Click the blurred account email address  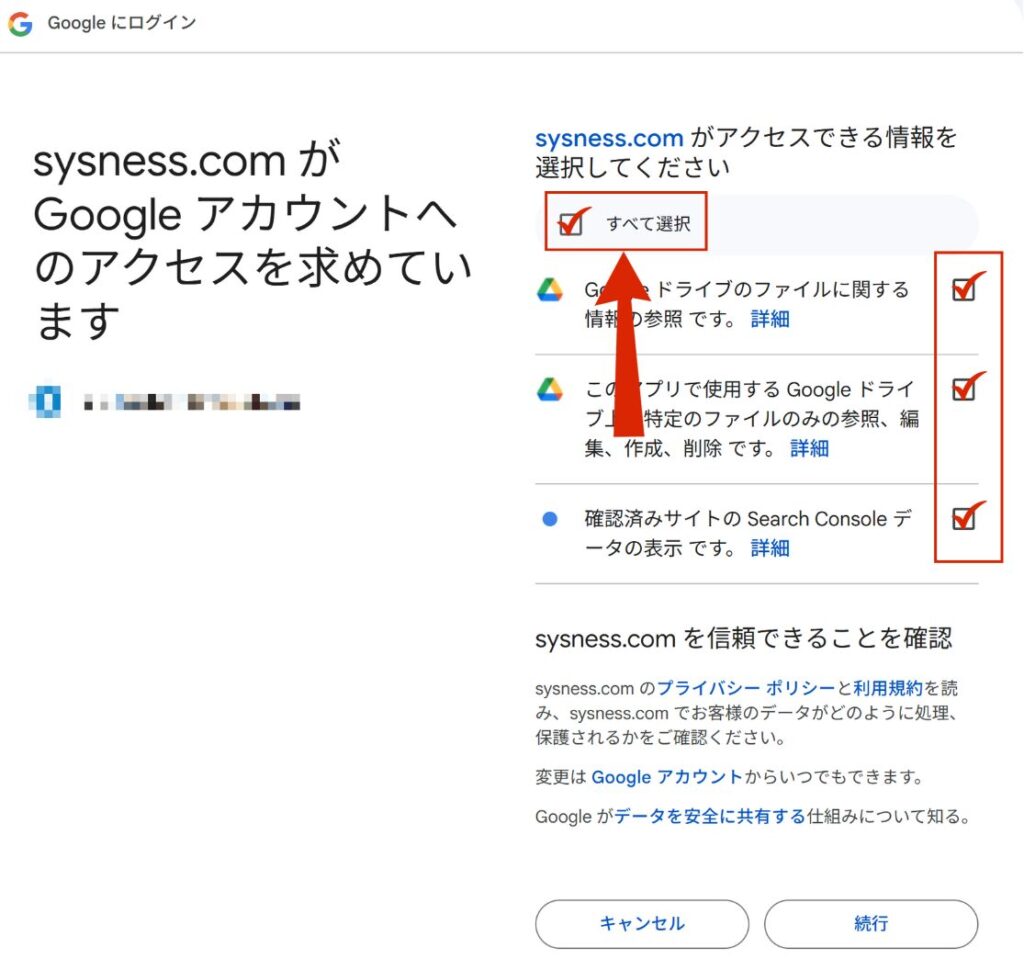click(x=192, y=402)
